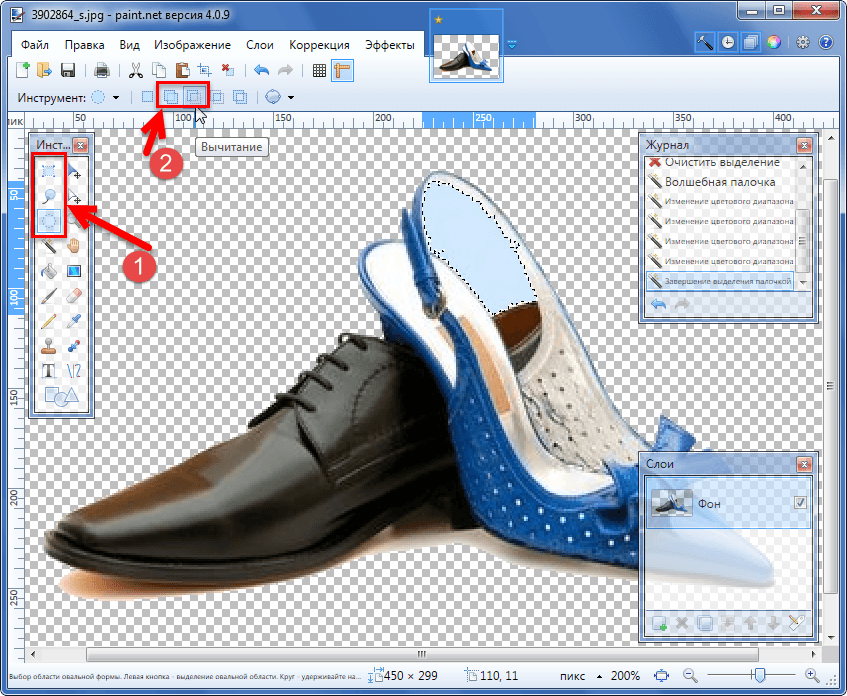Select the Shapes tool
This screenshot has width=847, height=696.
(x=62, y=396)
